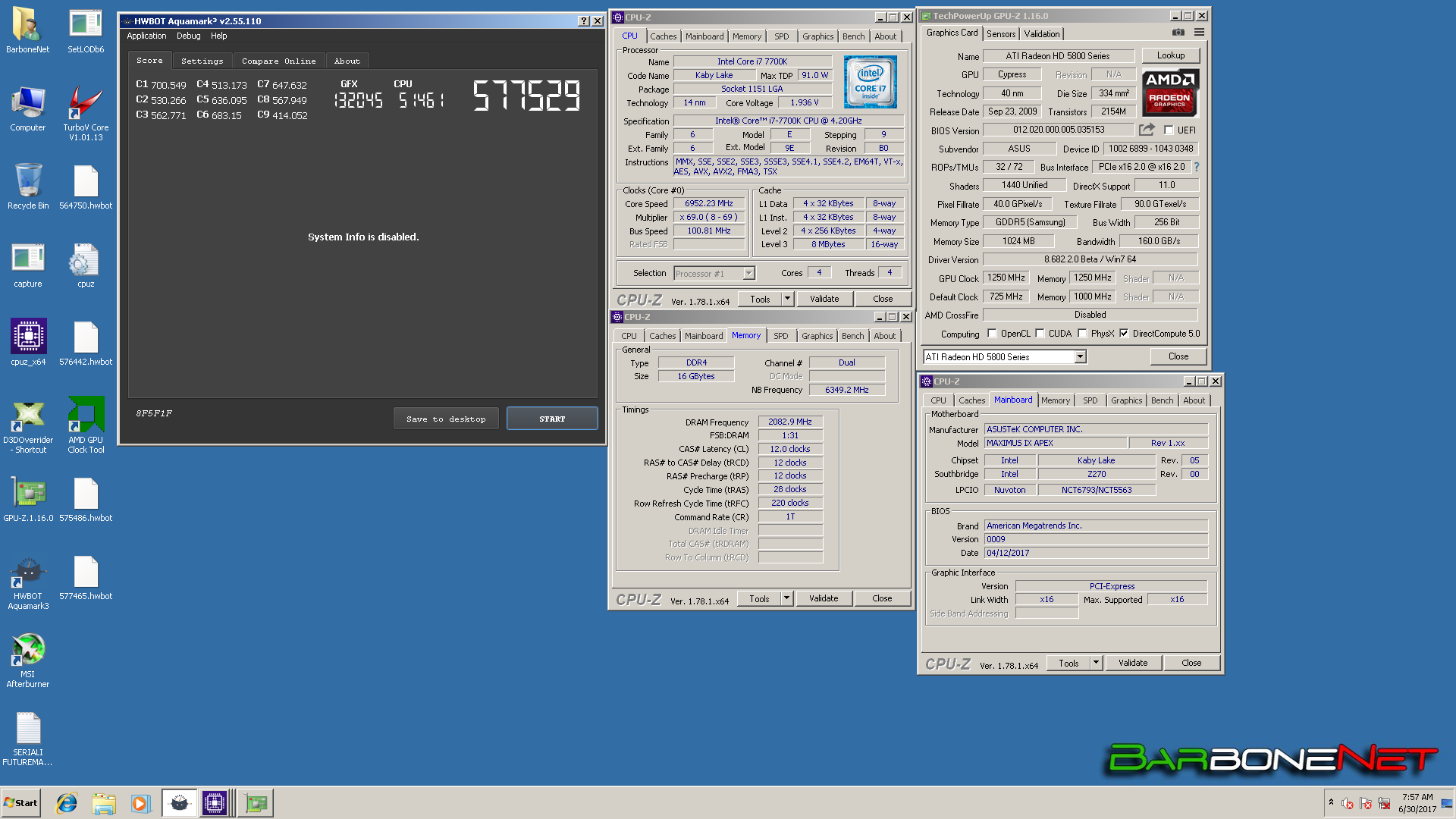
Task: Toggle the UEFI checkbox in GPU-Z
Action: 1168,130
